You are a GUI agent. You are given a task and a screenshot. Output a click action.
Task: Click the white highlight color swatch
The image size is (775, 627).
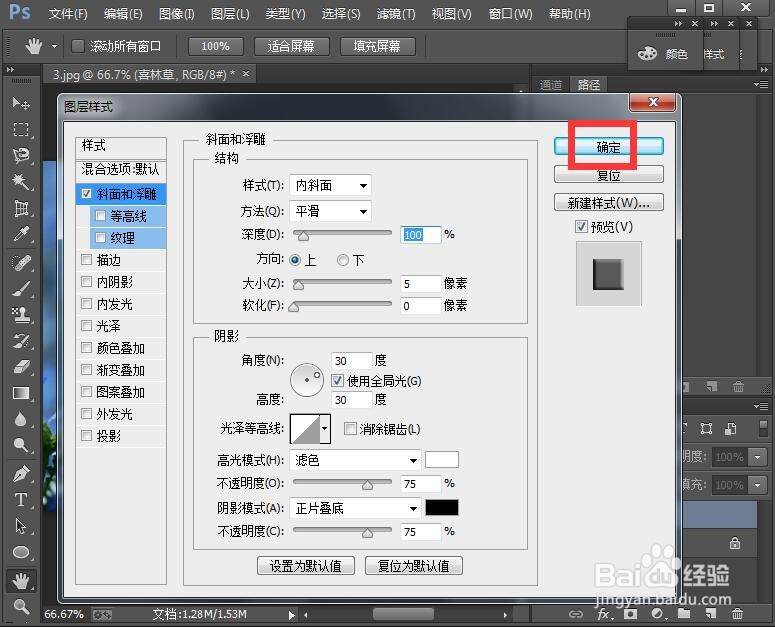441,460
